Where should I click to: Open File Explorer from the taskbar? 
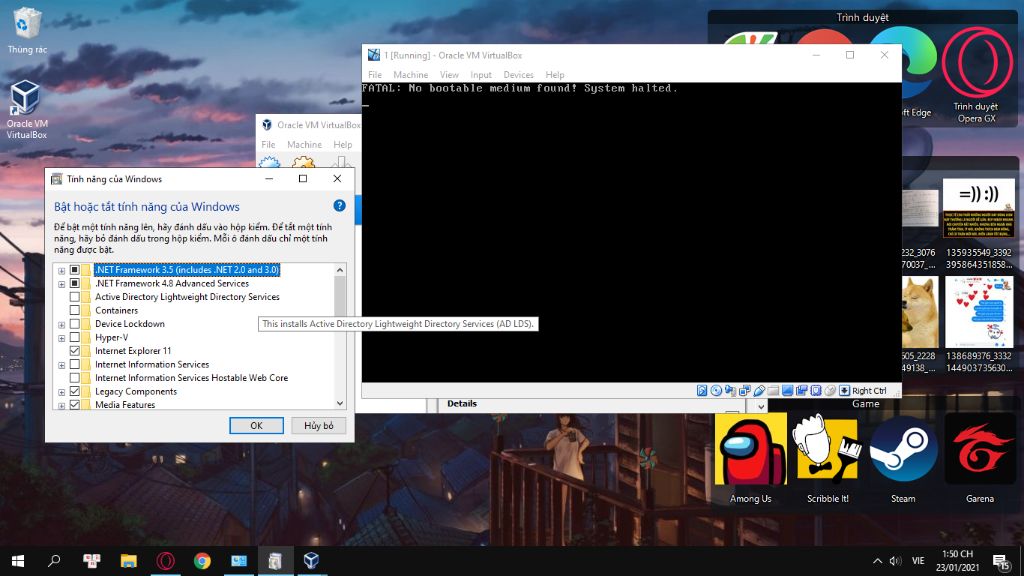(129, 561)
